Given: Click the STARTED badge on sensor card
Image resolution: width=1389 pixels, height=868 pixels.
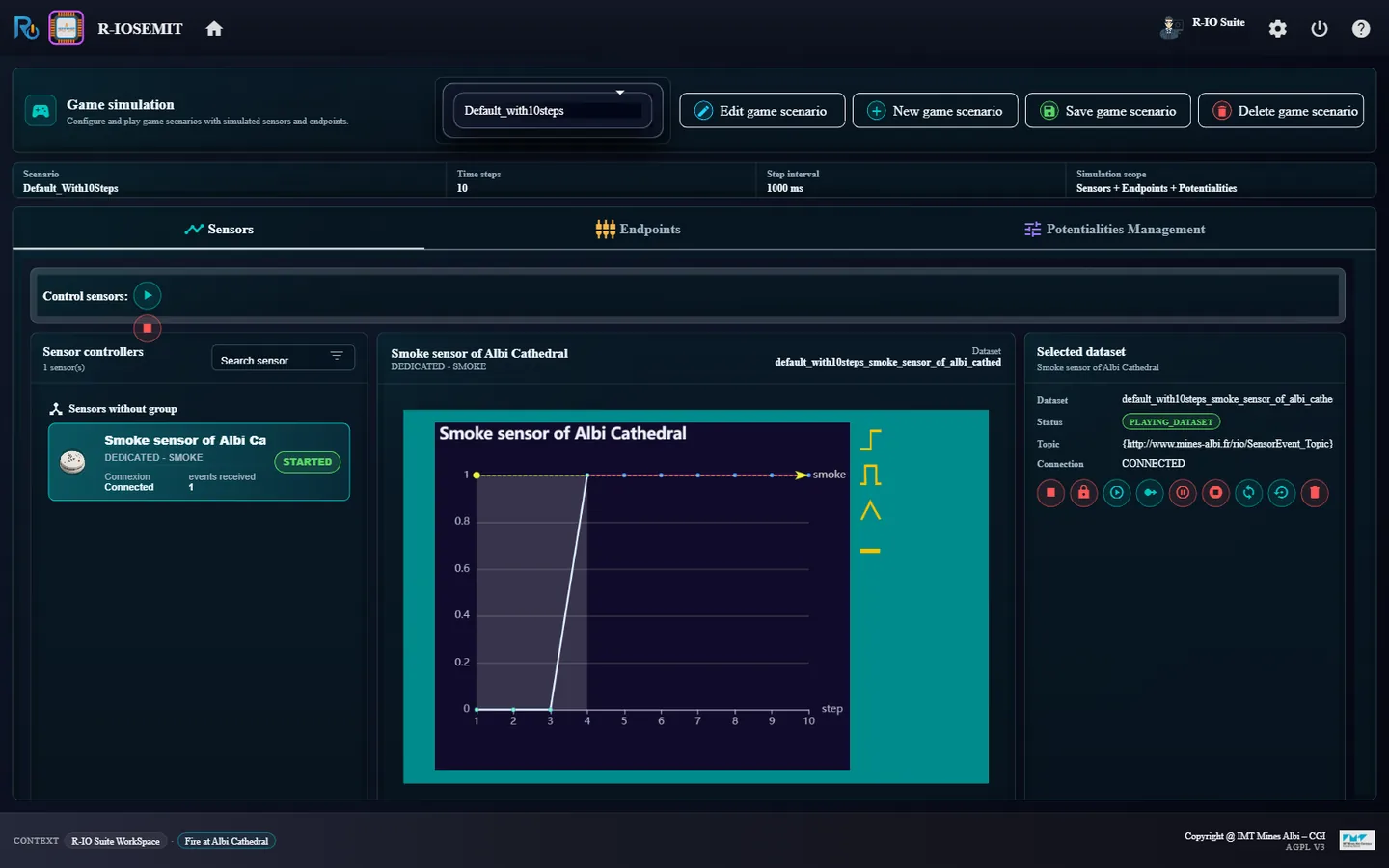Looking at the screenshot, I should coord(308,462).
